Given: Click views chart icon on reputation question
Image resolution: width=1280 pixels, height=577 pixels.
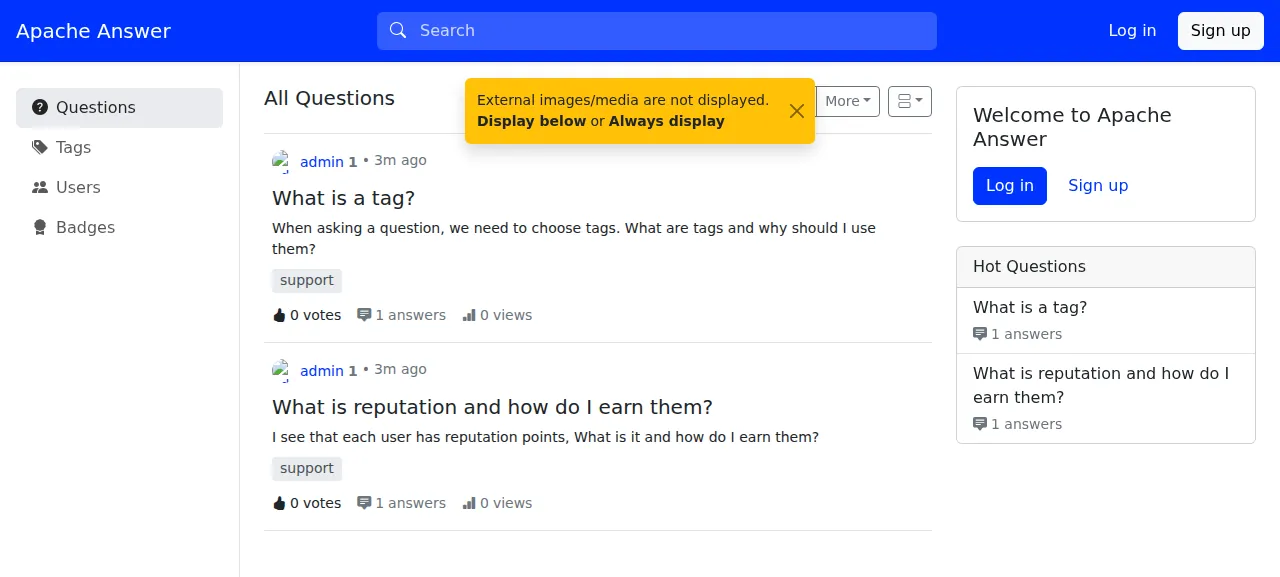Looking at the screenshot, I should [469, 503].
